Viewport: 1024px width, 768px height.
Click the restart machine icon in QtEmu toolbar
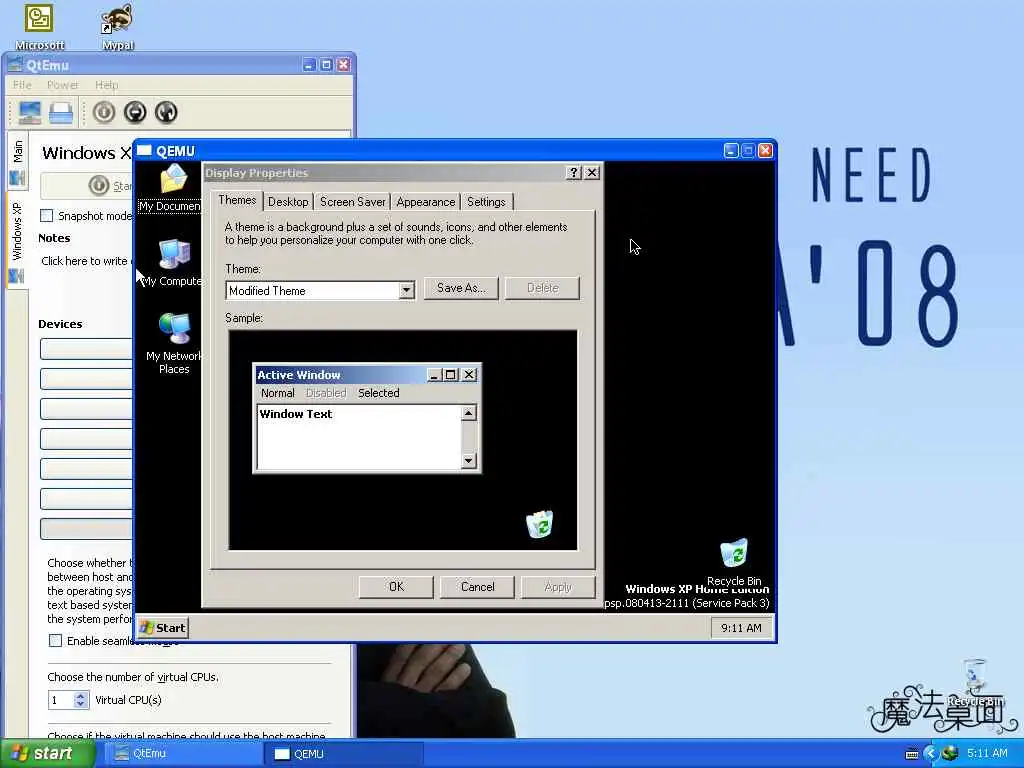coord(167,112)
